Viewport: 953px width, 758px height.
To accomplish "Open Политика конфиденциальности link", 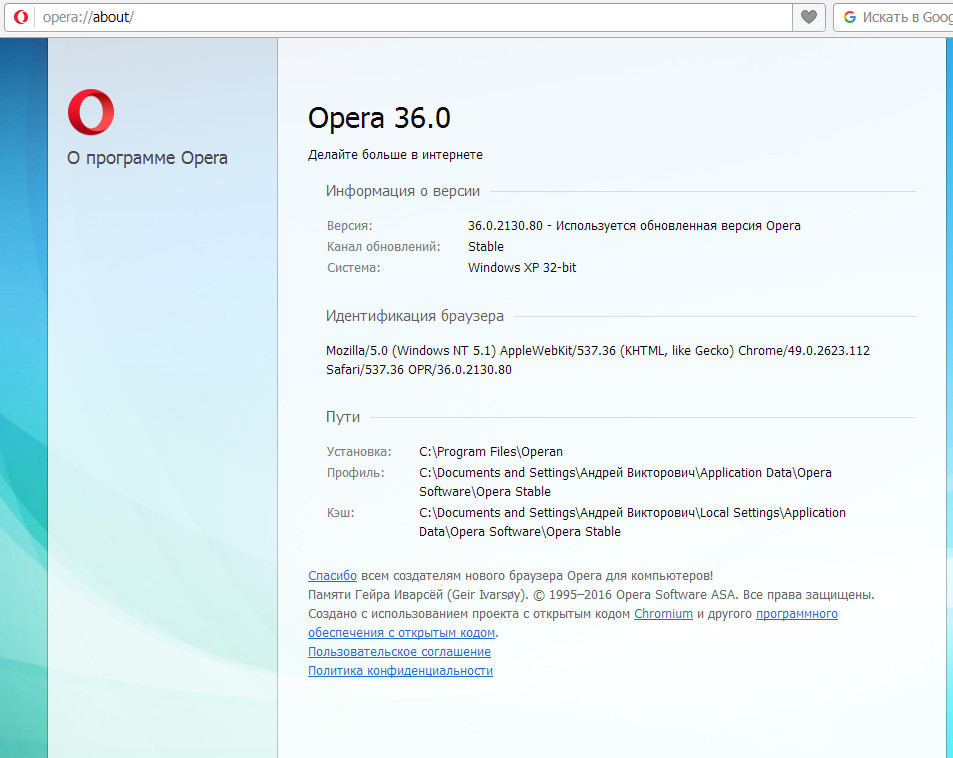I will coord(401,670).
